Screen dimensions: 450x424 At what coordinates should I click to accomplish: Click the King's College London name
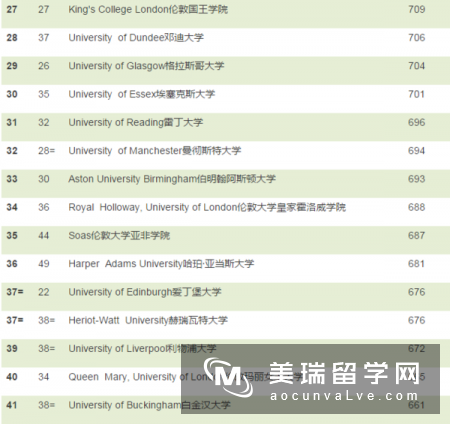(x=148, y=9)
